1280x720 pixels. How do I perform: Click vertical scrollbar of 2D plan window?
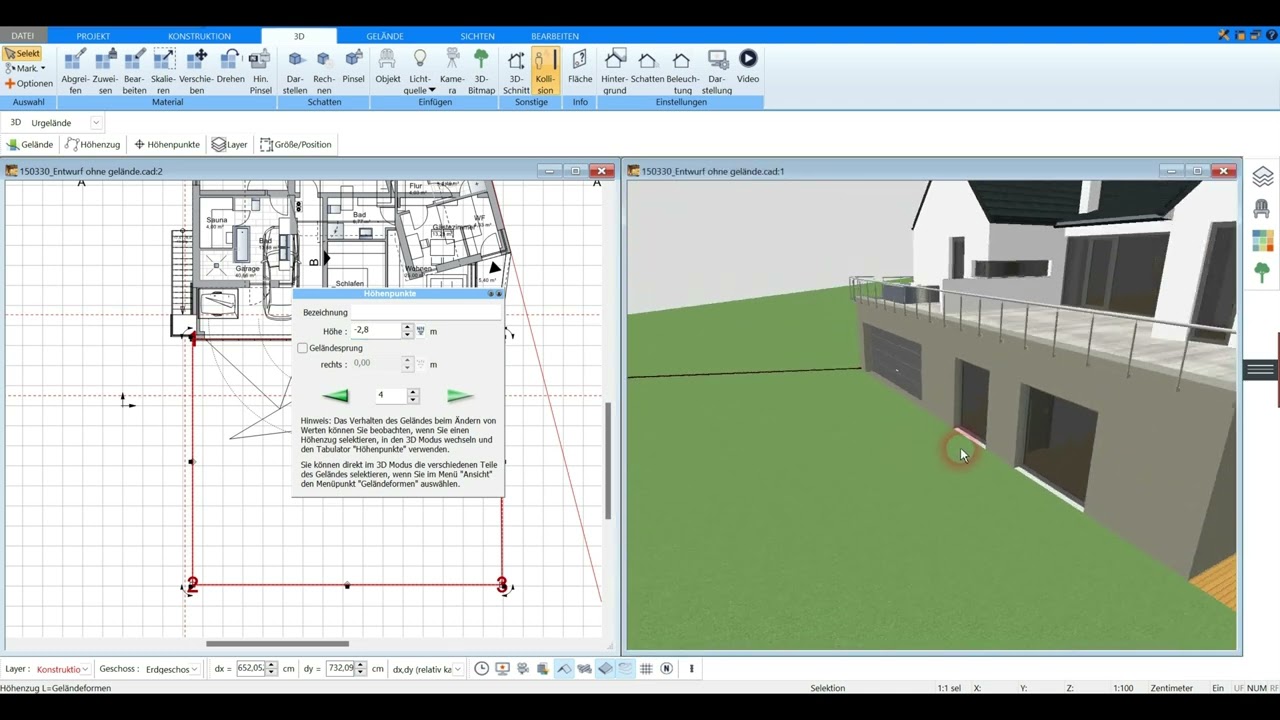point(607,460)
